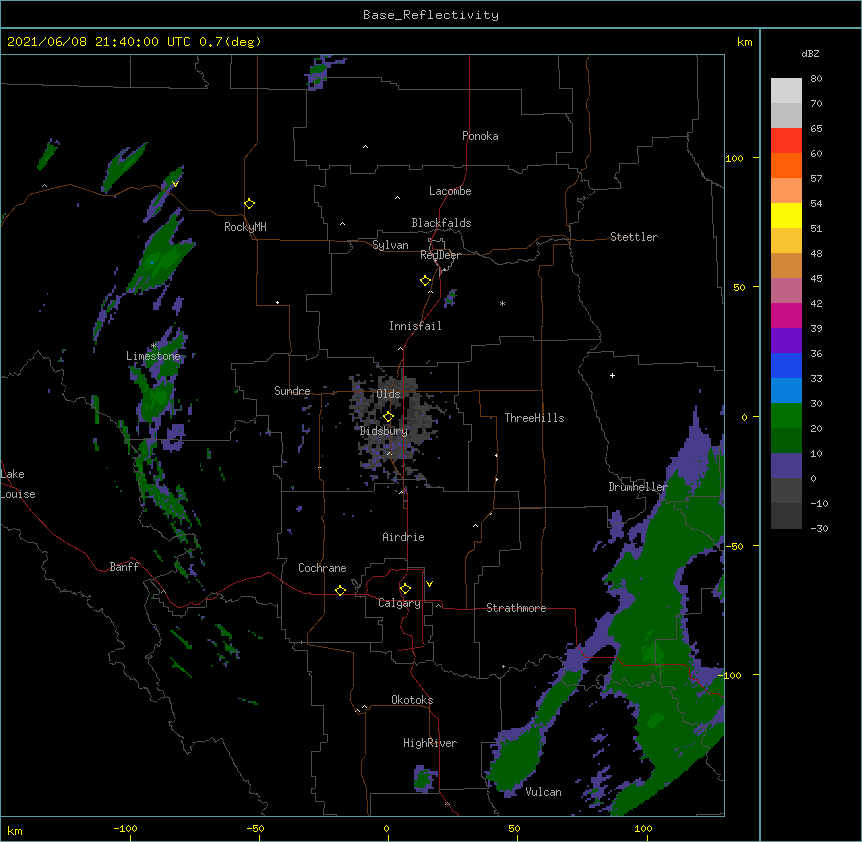Screen dimensions: 862x842
Task: Select the Drumheller label
Action: click(638, 487)
